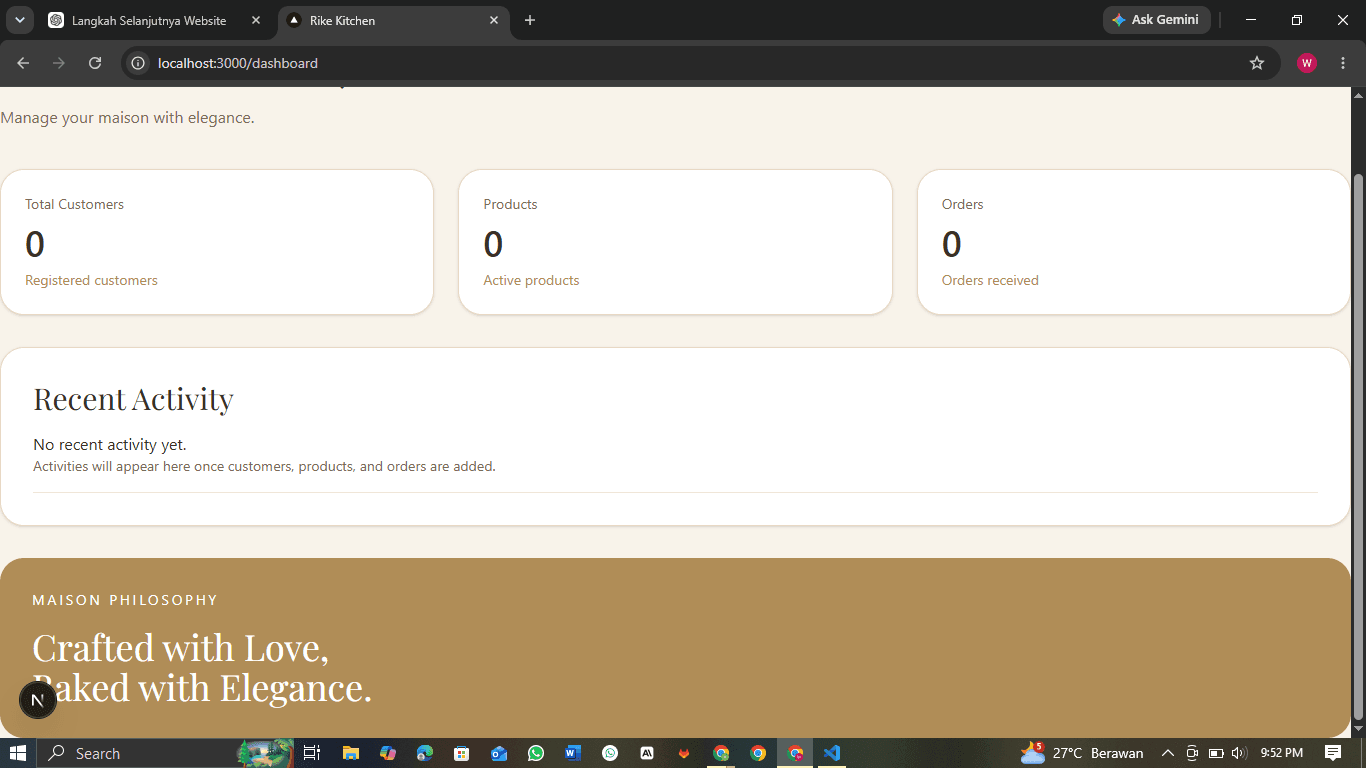
Task: Go back to the previous page
Action: [x=23, y=63]
